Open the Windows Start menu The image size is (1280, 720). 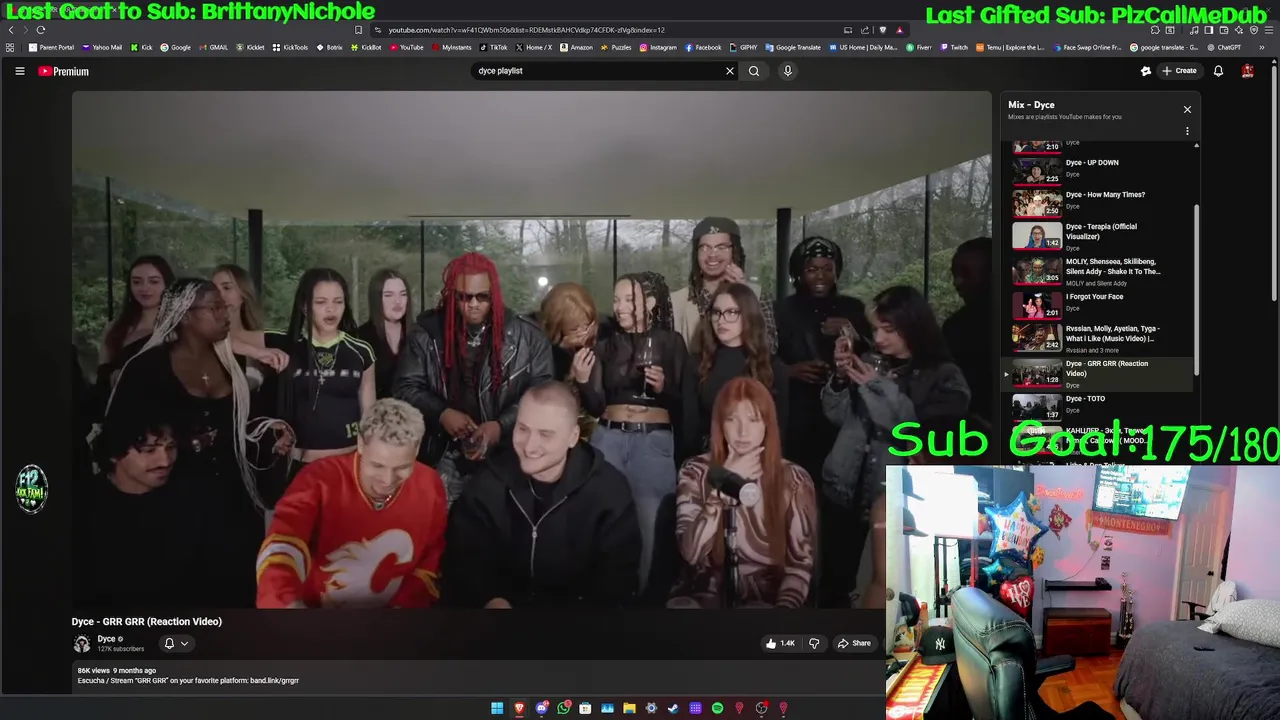[497, 708]
